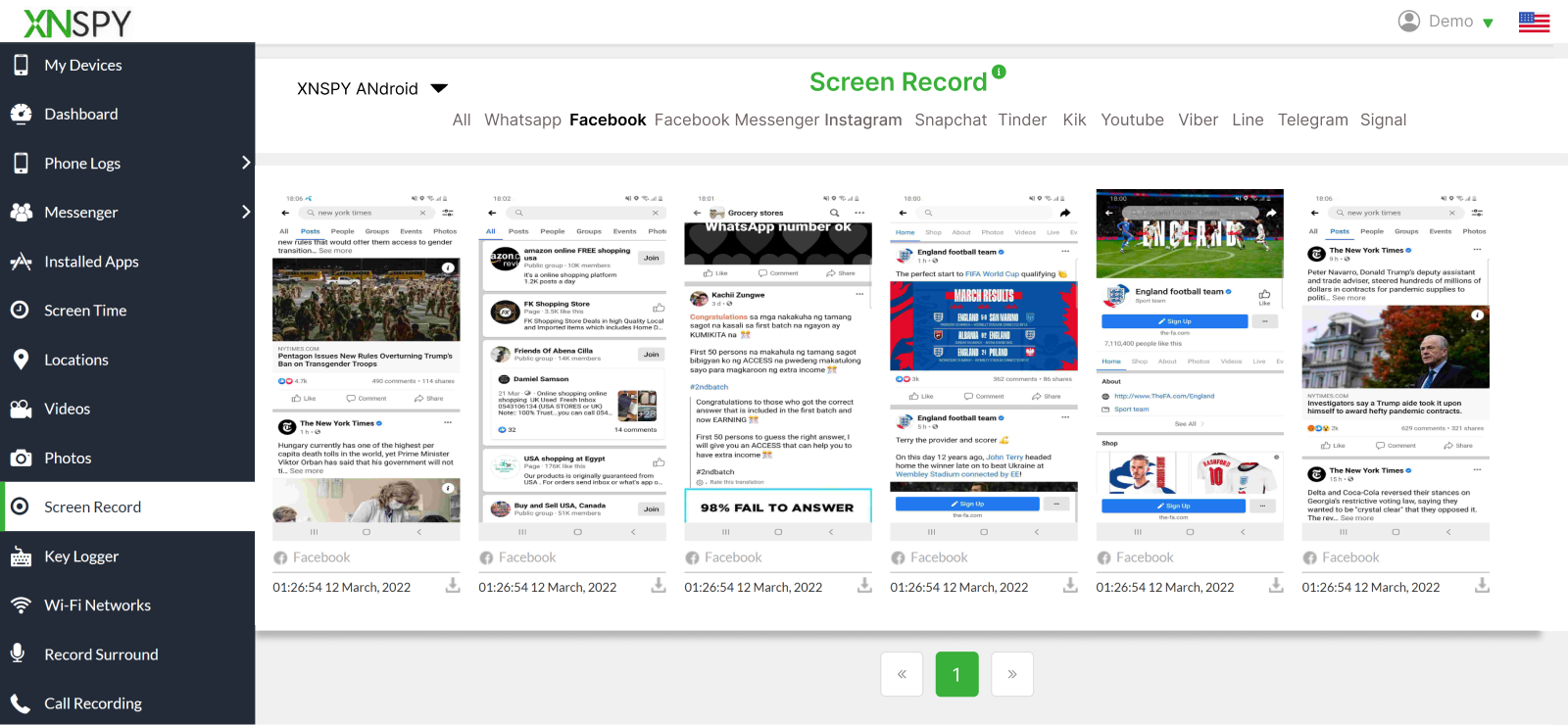The height and width of the screenshot is (725, 1568).
Task: Click the Record Surround microphone icon
Action: (19, 653)
